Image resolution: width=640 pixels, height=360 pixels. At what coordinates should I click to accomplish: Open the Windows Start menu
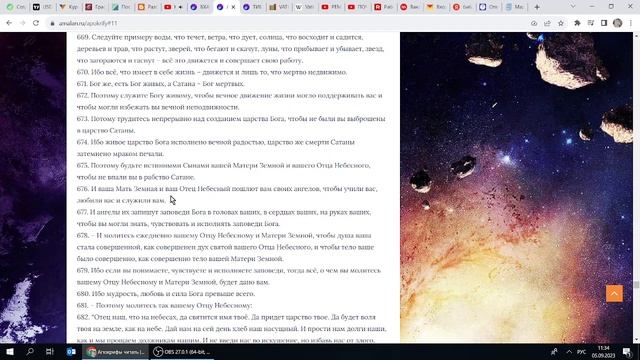(x=10, y=351)
